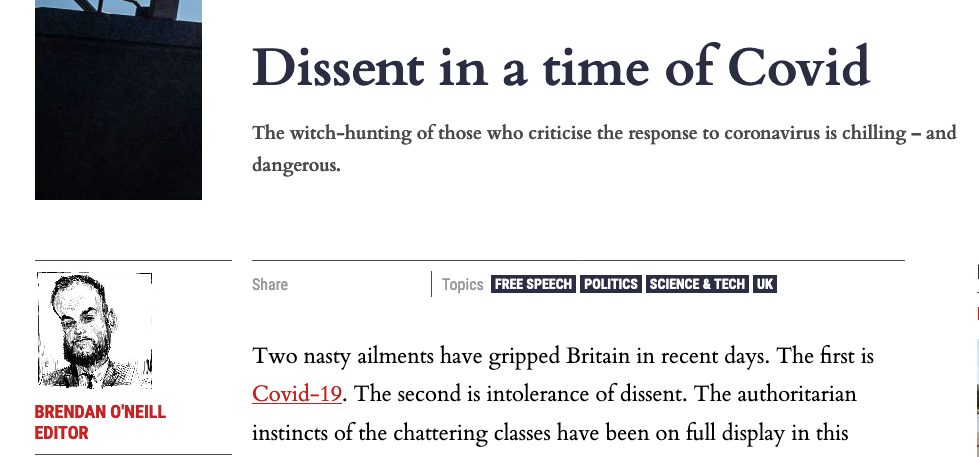The width and height of the screenshot is (979, 457).
Task: Click the EDITOR title under author name
Action: pos(62,433)
